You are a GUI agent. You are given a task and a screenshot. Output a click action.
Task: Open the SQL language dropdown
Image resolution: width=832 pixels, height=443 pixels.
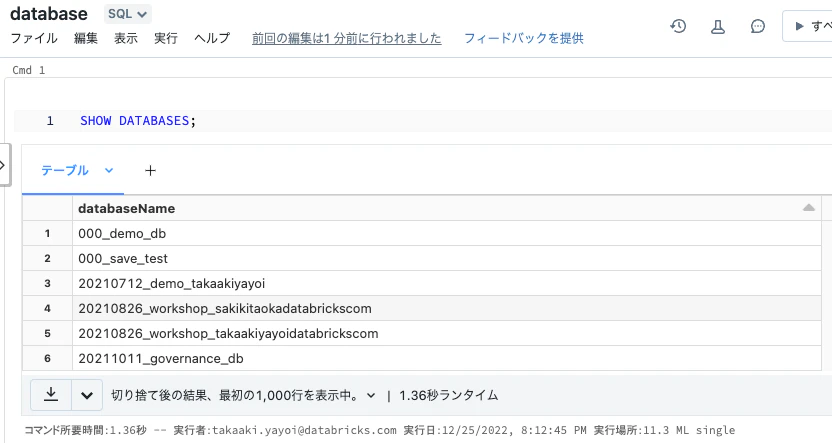127,14
